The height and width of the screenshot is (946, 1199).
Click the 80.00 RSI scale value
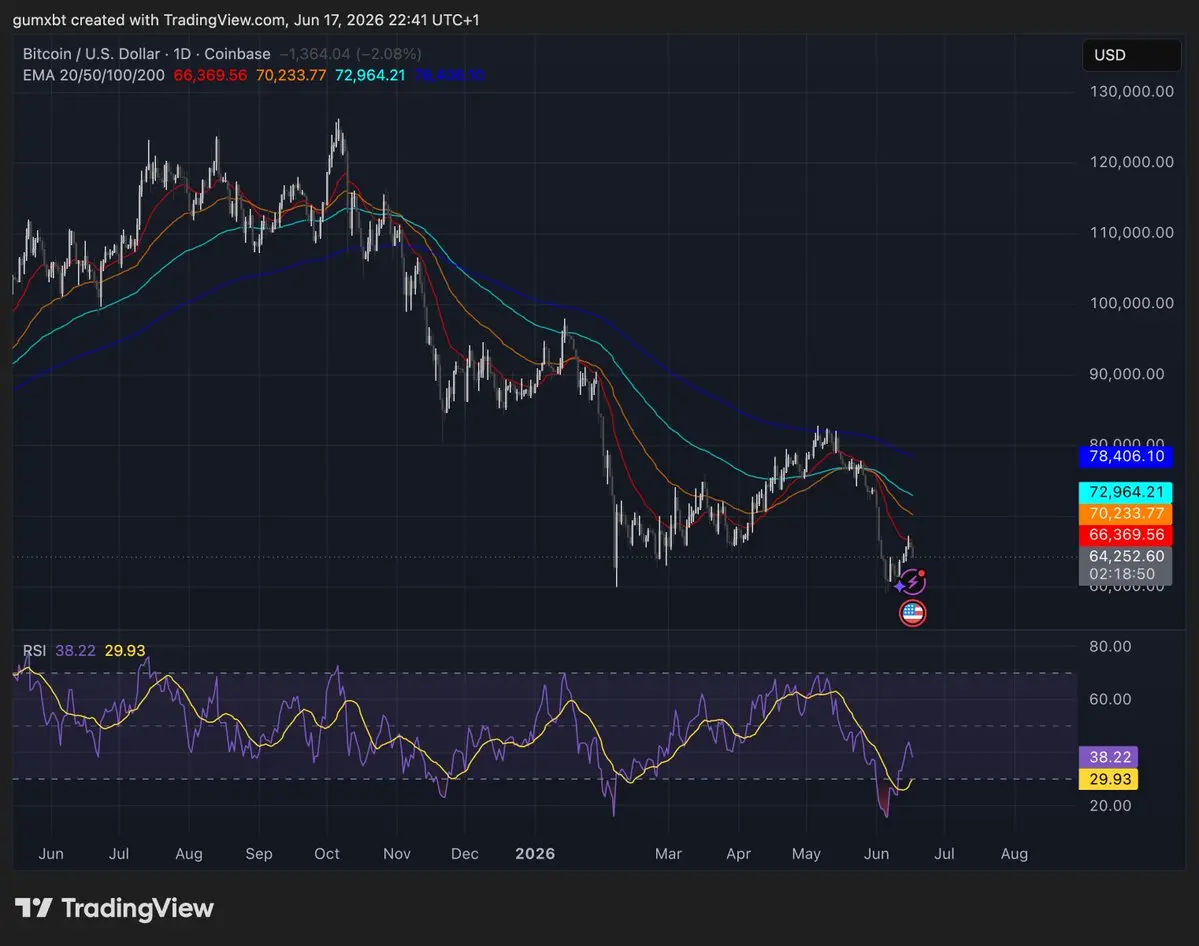1110,647
